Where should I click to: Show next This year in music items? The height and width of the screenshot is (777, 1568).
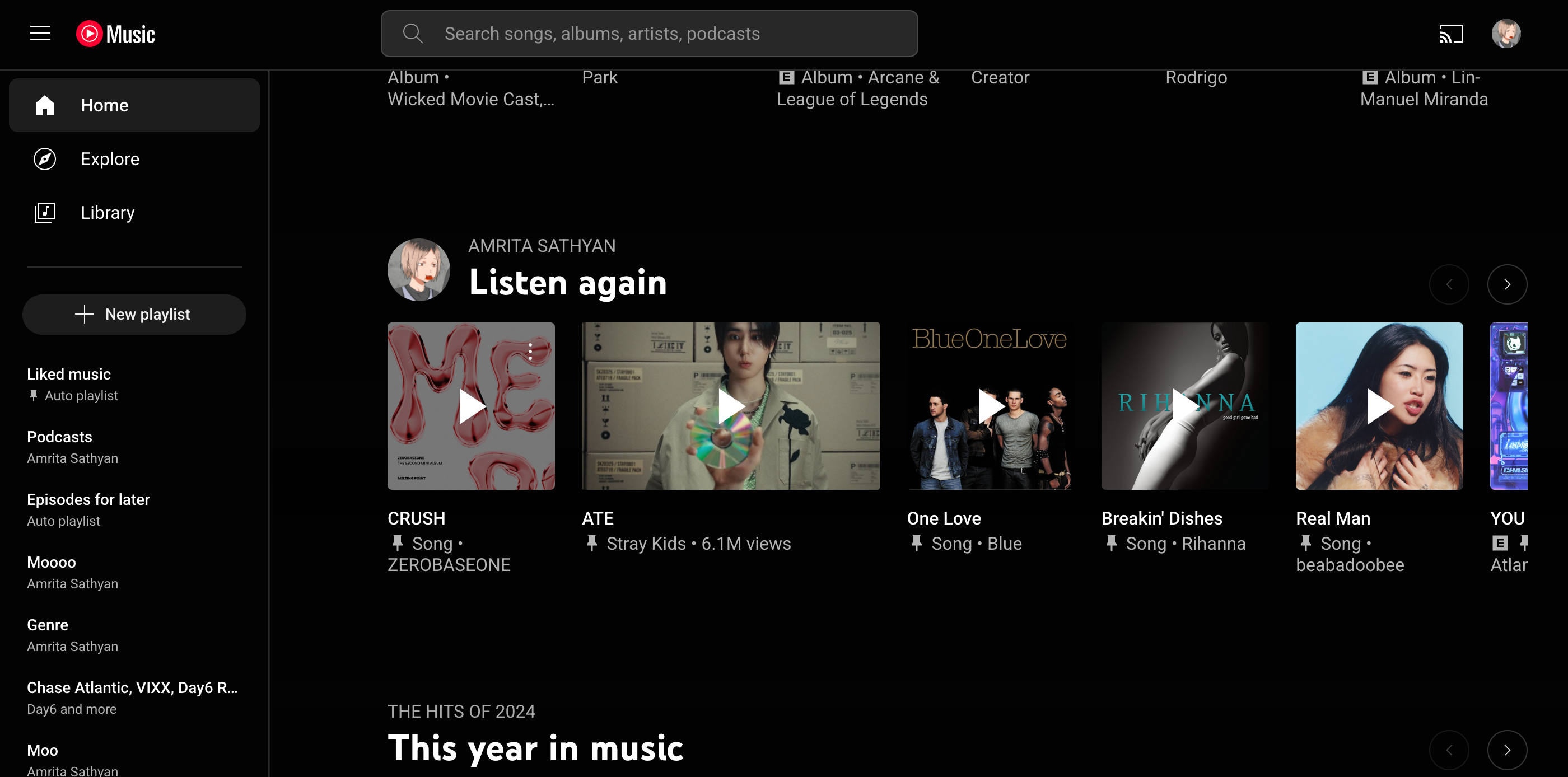click(x=1506, y=750)
